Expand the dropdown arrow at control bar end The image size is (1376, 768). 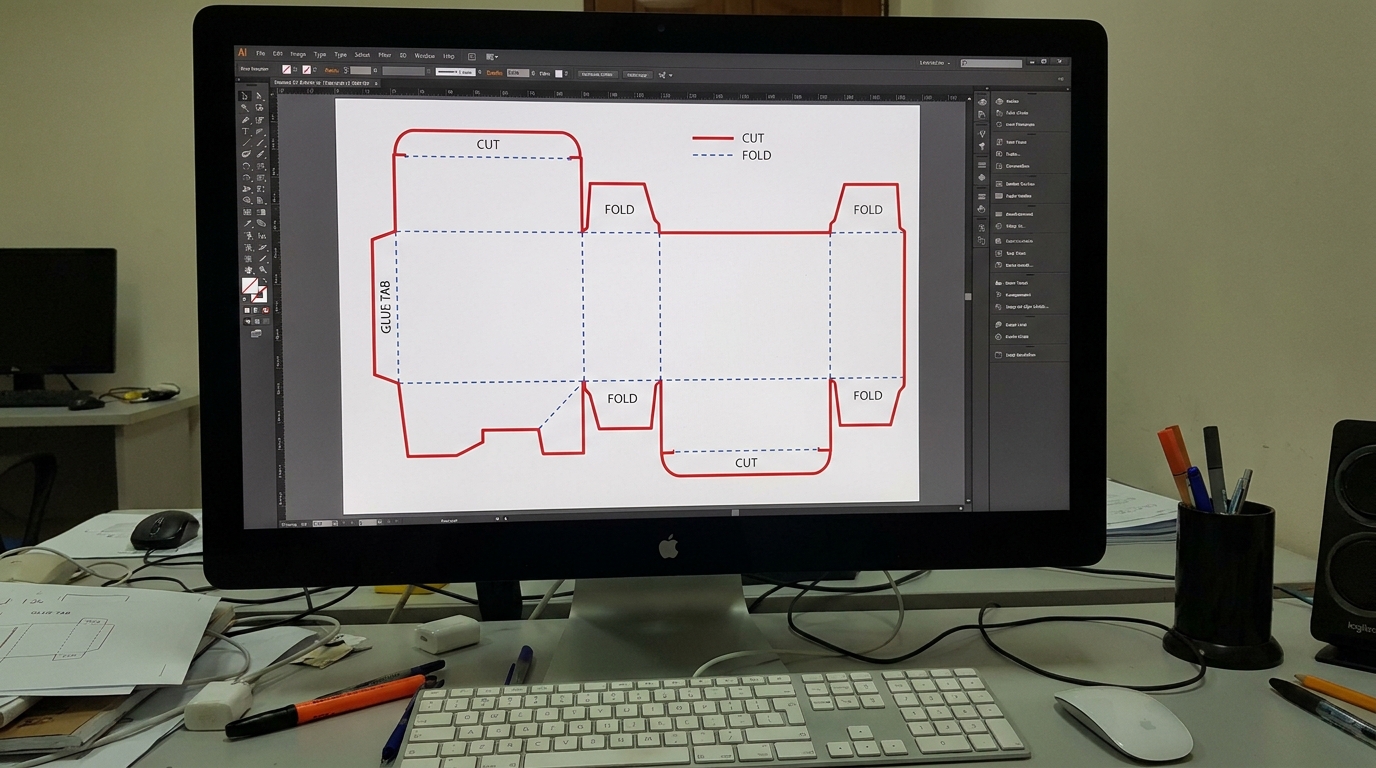(670, 75)
